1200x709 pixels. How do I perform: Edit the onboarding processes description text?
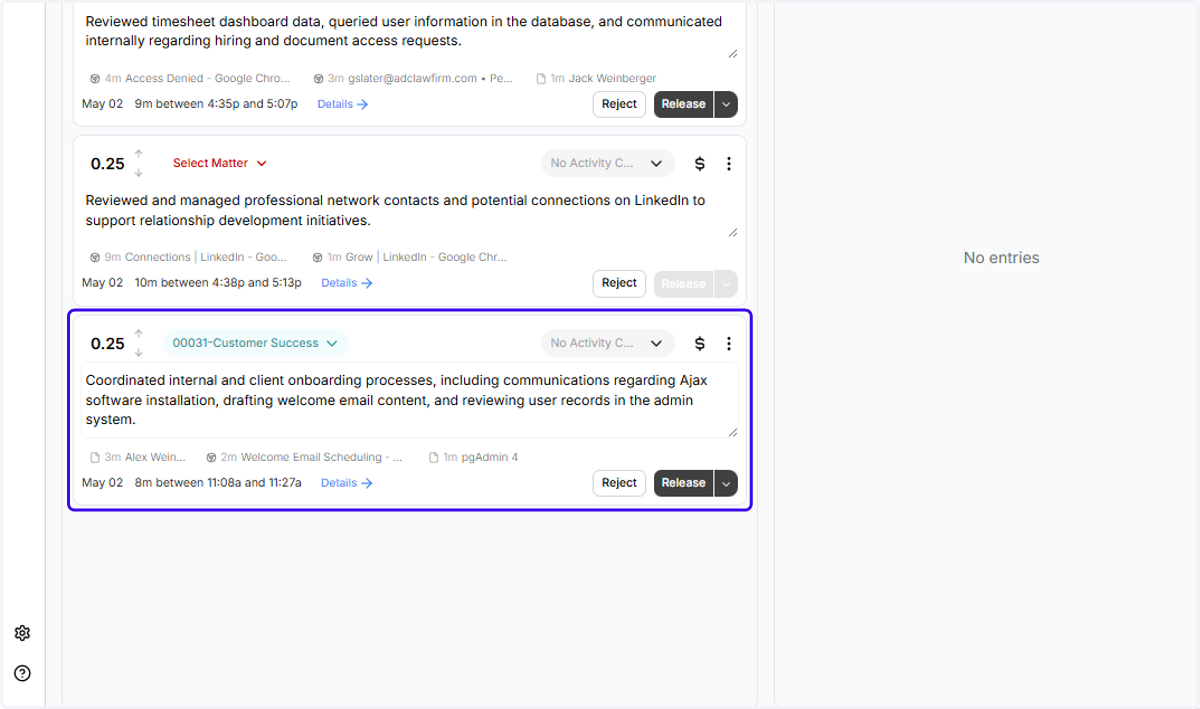tap(410, 400)
